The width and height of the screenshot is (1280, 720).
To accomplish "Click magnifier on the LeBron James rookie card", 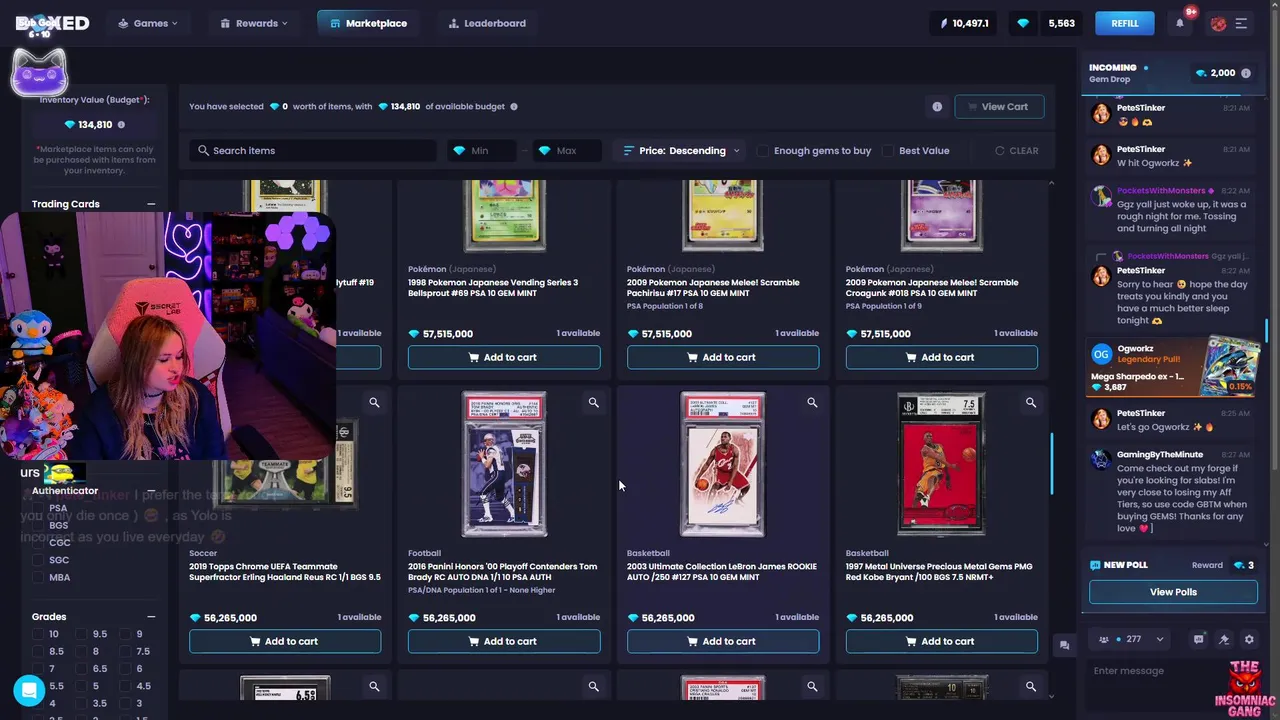I will tap(812, 403).
